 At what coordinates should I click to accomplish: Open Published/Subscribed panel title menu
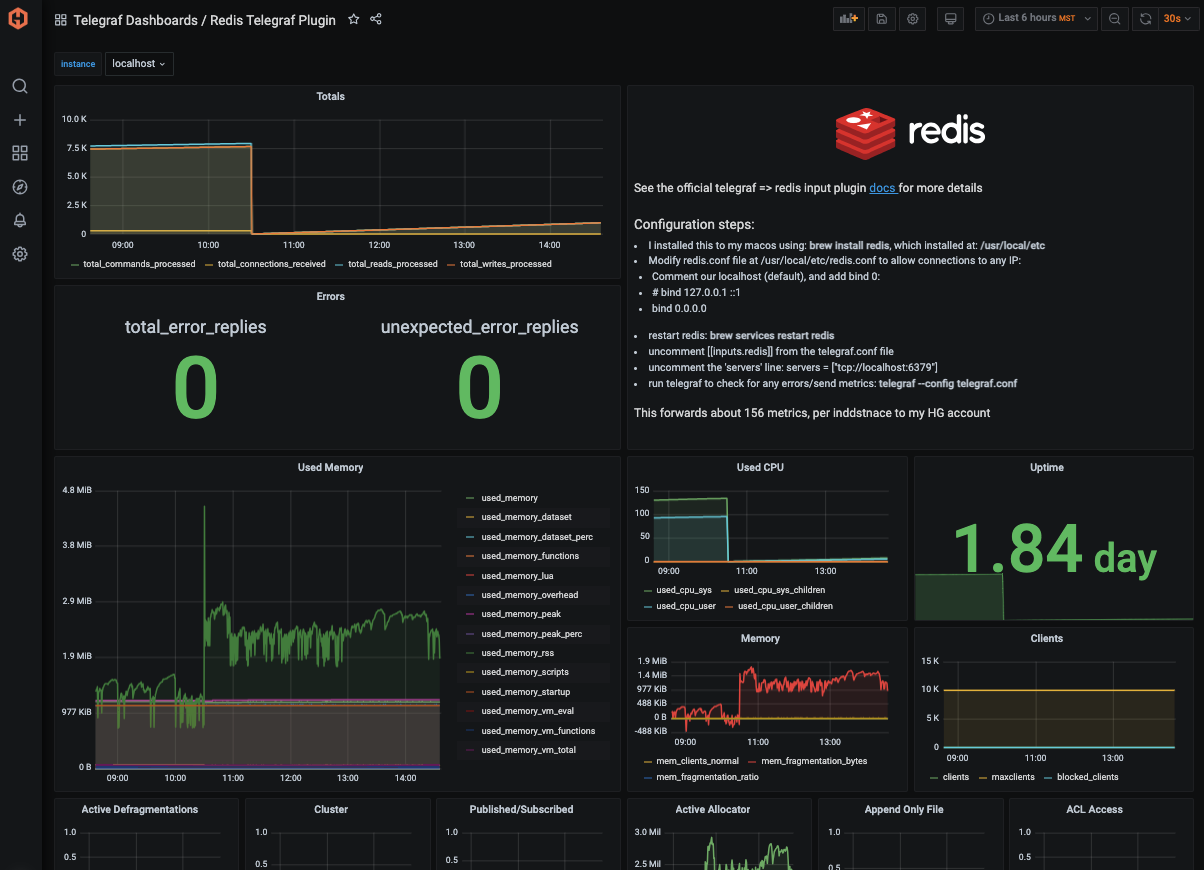pyautogui.click(x=522, y=809)
